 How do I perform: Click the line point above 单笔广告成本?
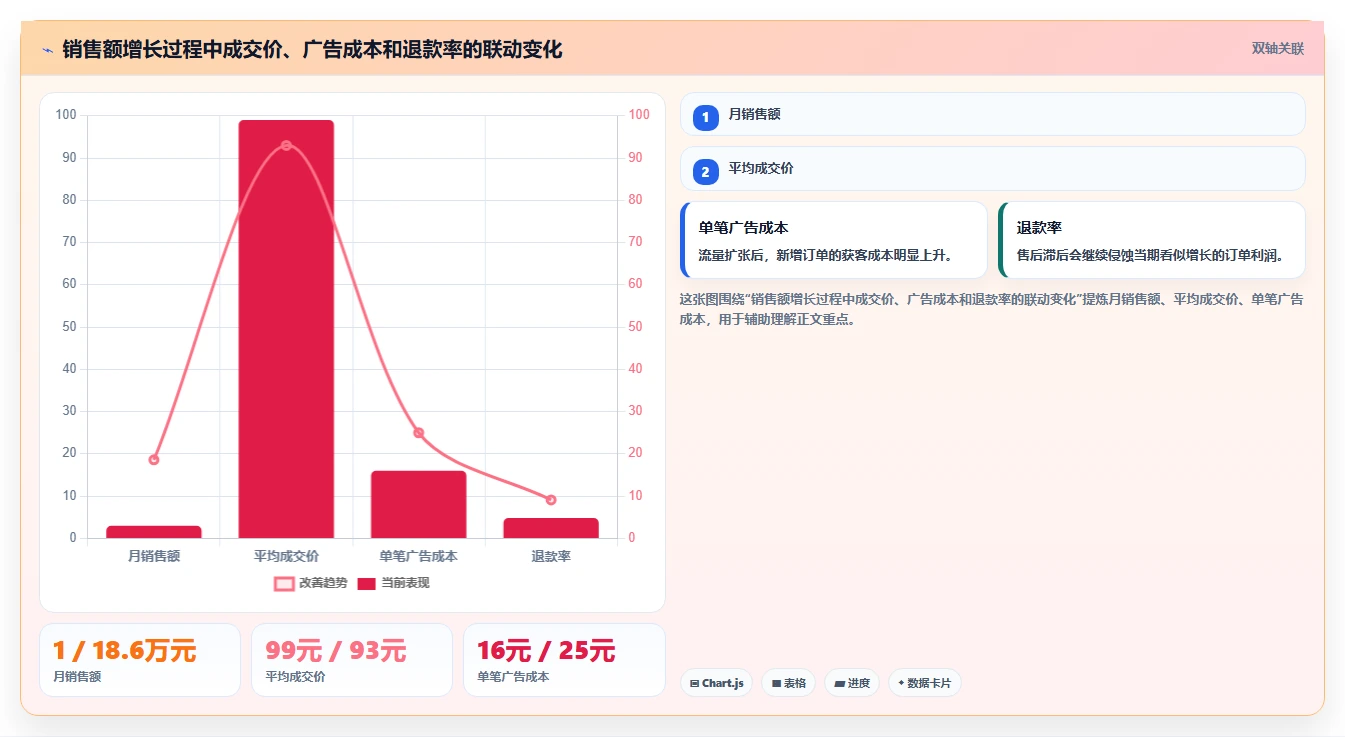click(419, 433)
